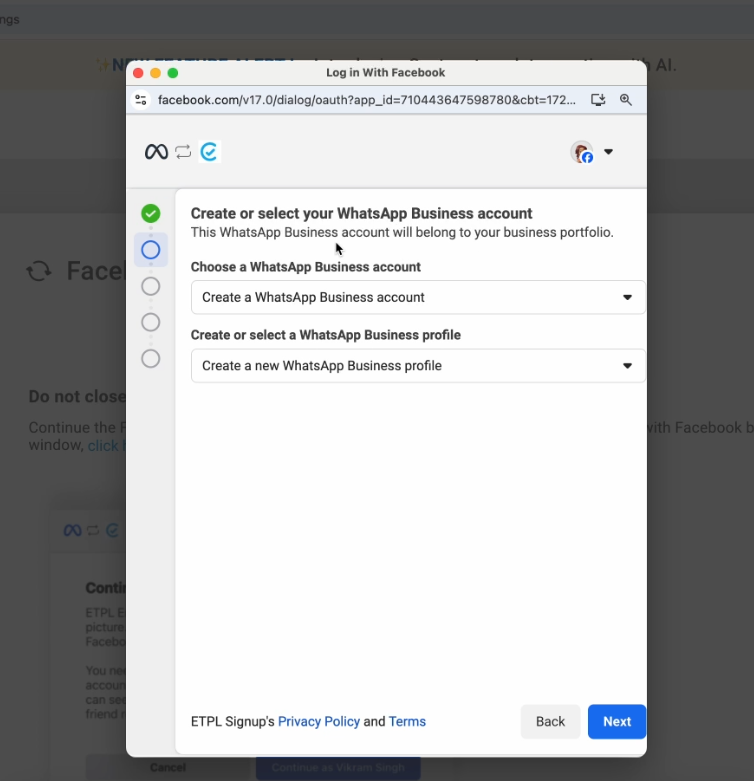Maximize the Log in With Facebook window
Screen dimensions: 754x781
[x=173, y=73]
